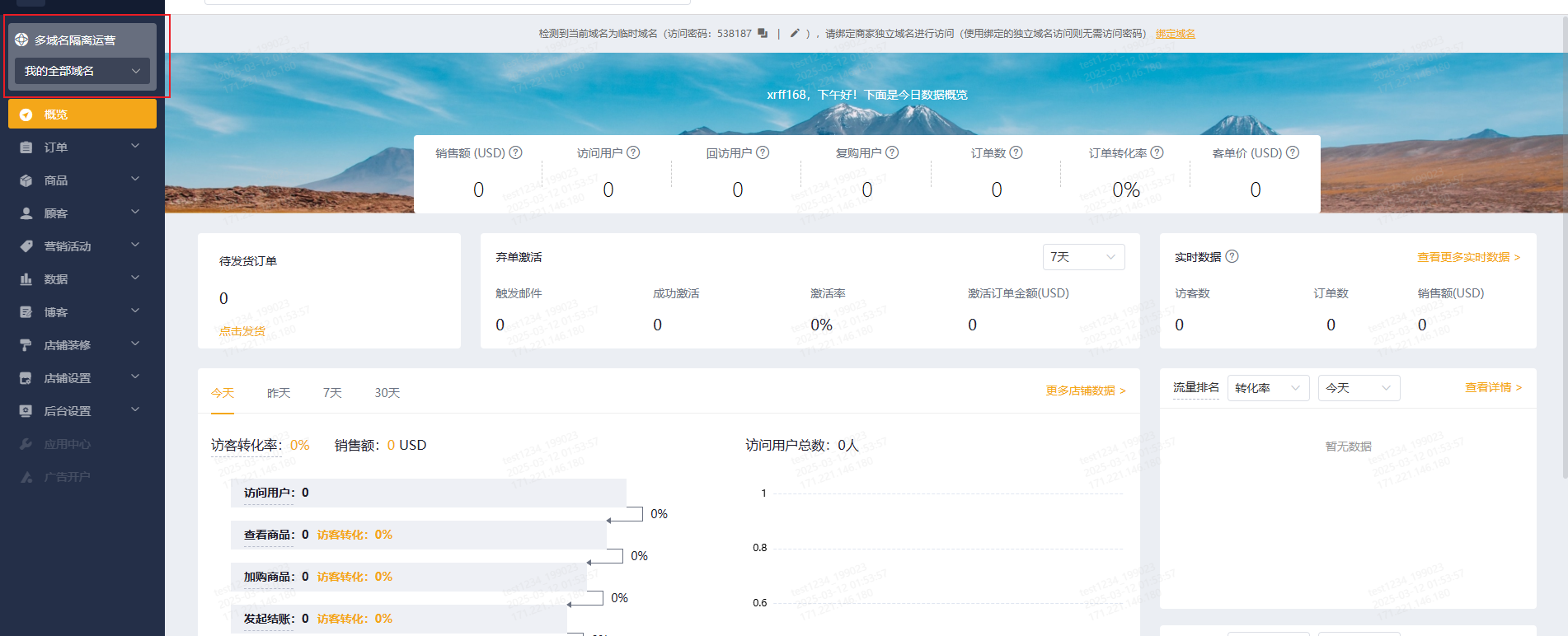The height and width of the screenshot is (636, 1568).
Task: Expand the 商品 menu chevron
Action: click(x=135, y=179)
